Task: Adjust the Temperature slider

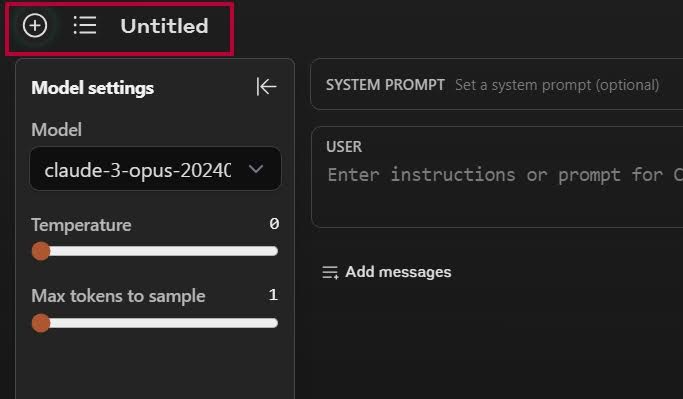Action: click(x=155, y=251)
